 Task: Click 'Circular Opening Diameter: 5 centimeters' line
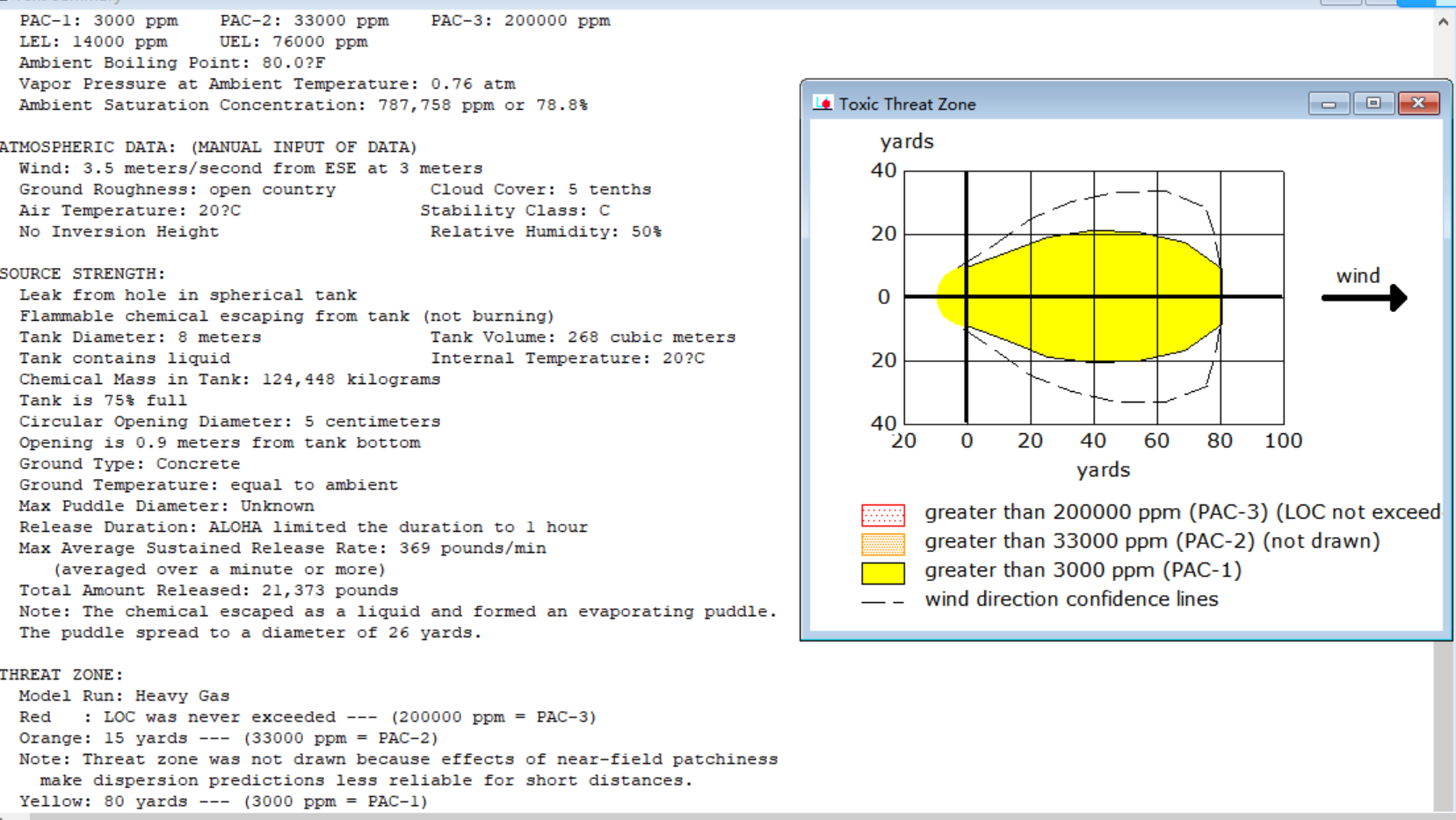pos(230,421)
